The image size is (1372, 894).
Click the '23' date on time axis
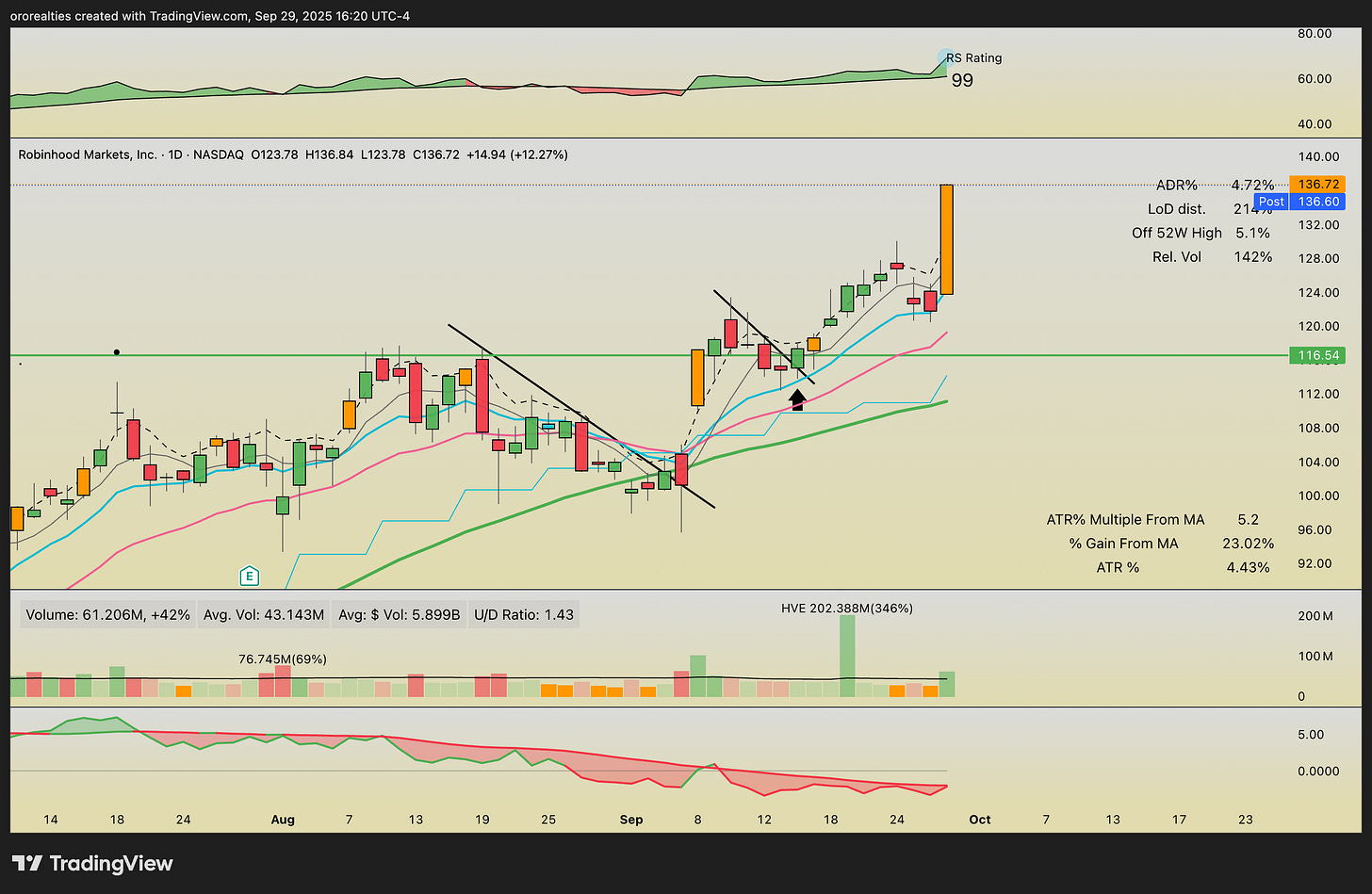pos(1246,820)
